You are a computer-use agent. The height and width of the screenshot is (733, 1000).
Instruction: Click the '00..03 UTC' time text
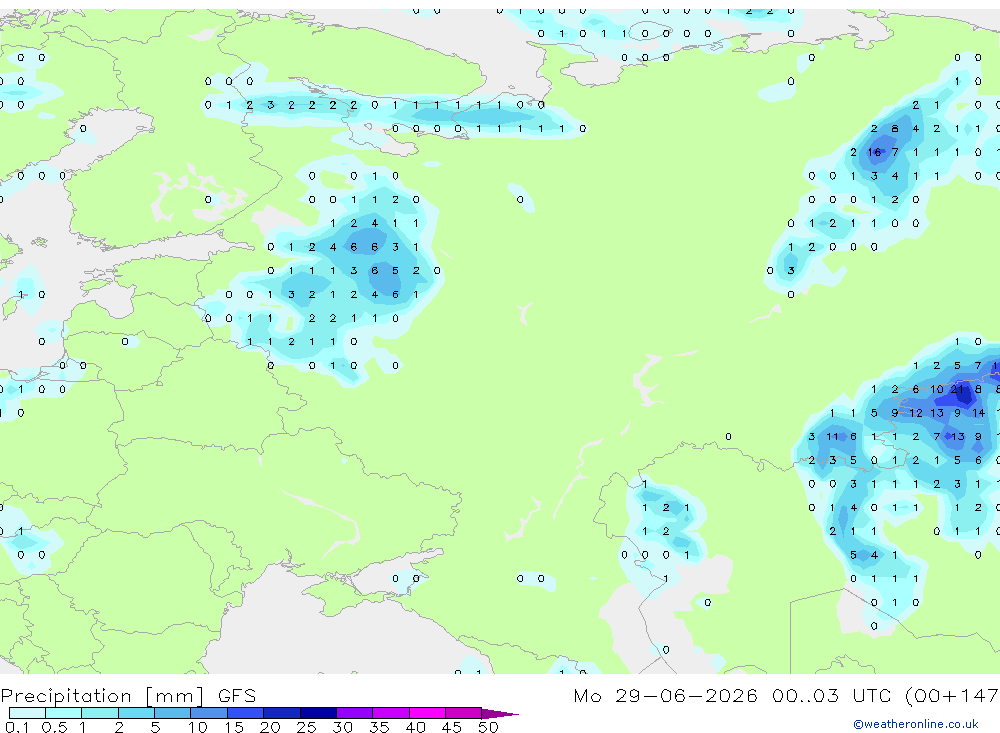pos(834,695)
